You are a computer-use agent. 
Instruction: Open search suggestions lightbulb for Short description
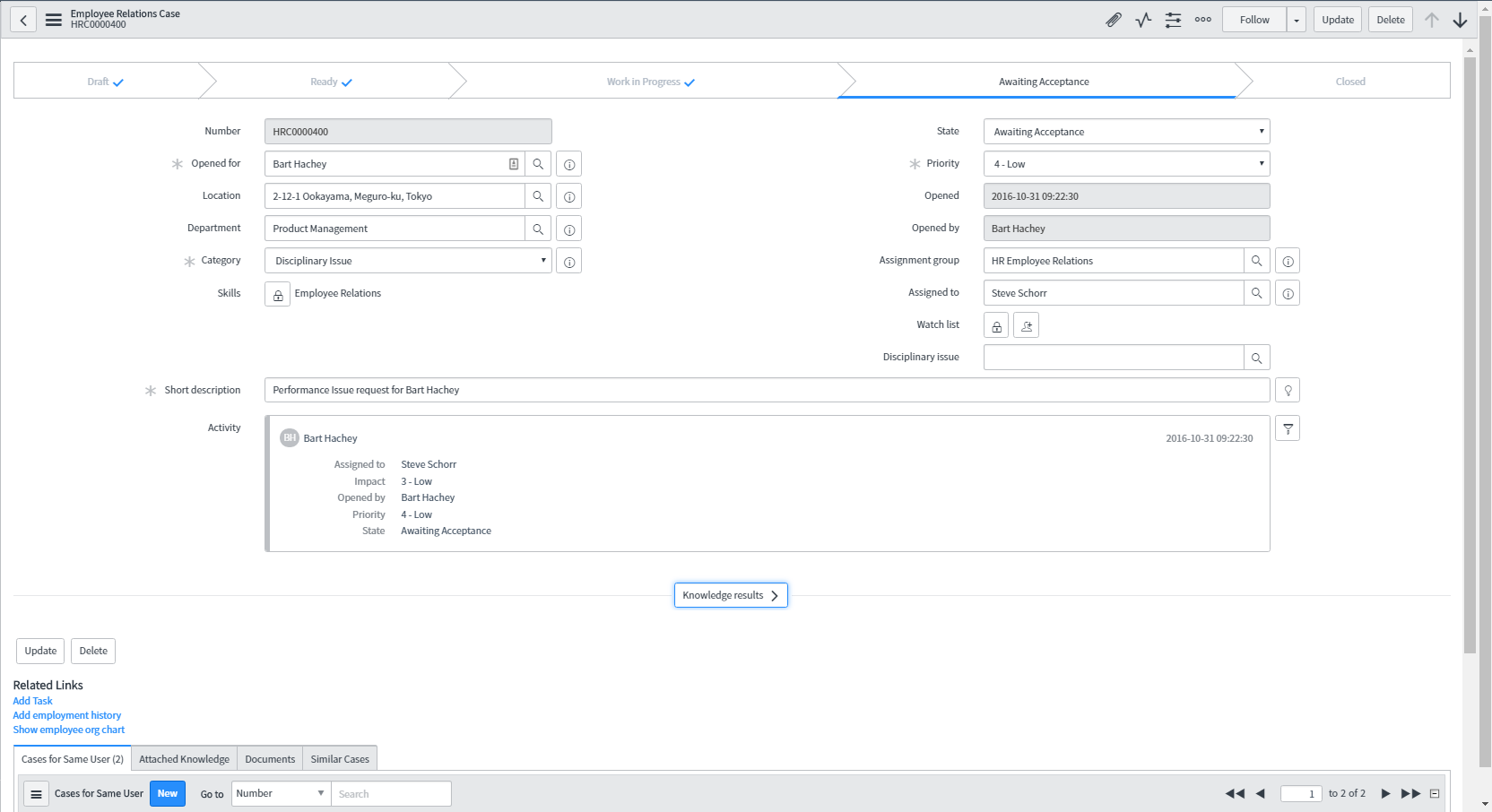tap(1288, 390)
